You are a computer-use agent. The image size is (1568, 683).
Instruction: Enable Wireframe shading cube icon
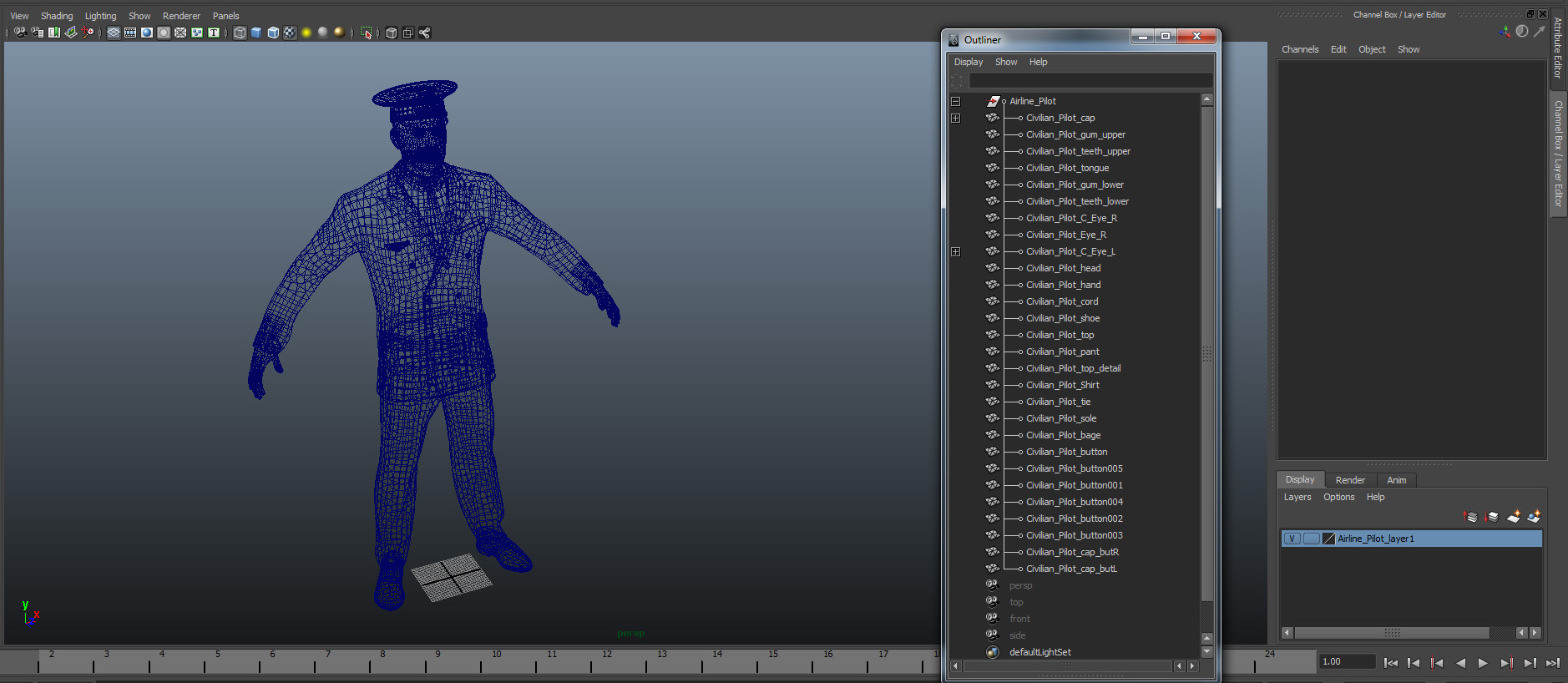(240, 33)
